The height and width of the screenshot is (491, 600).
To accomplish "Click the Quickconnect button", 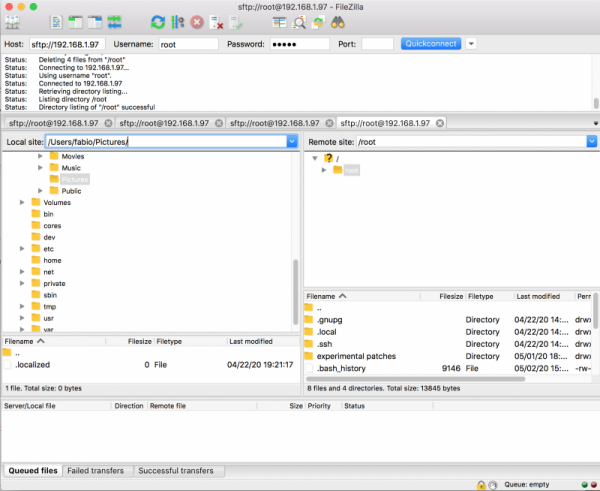I will pos(431,44).
